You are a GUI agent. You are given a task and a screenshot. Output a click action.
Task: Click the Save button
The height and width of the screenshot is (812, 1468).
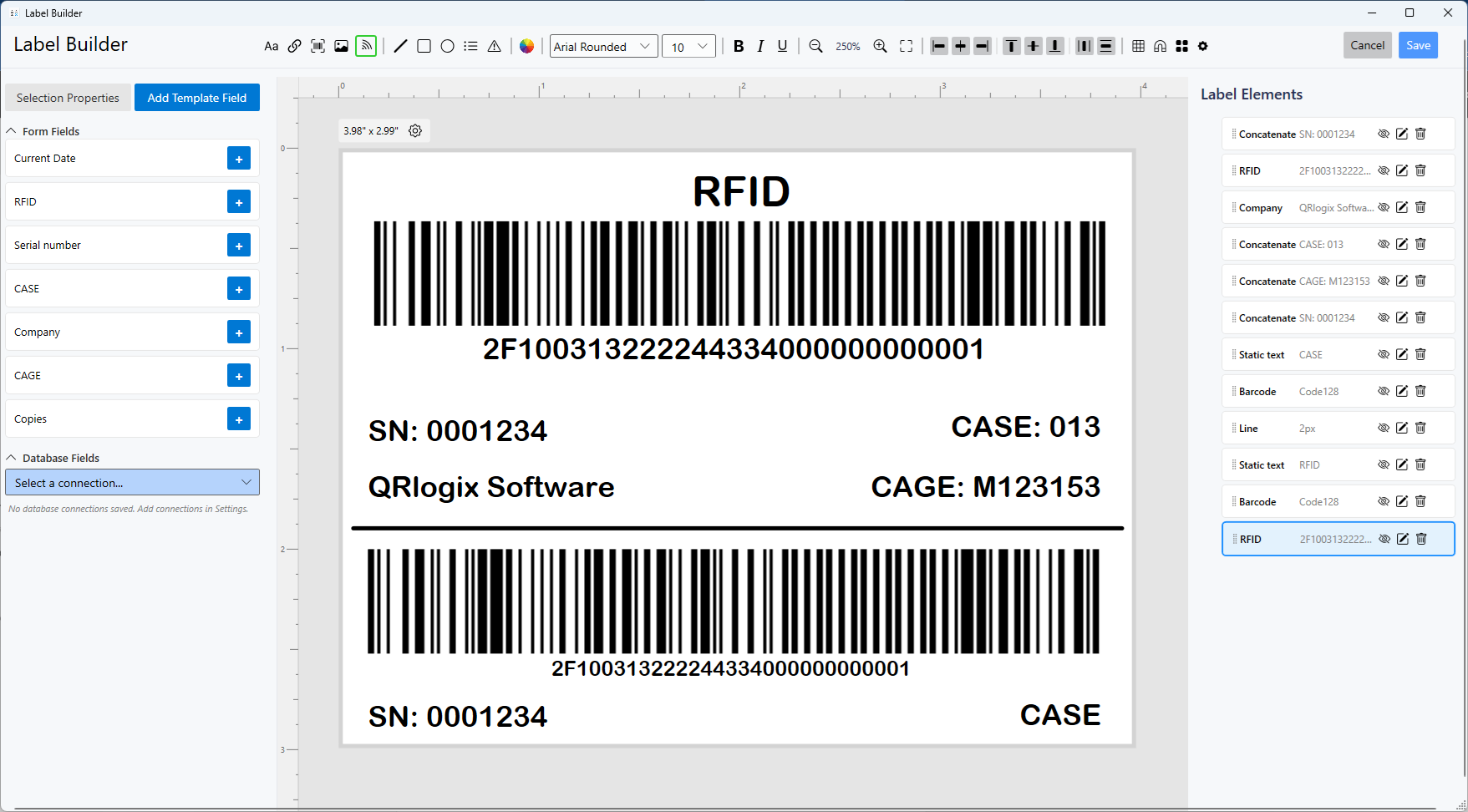coord(1418,45)
